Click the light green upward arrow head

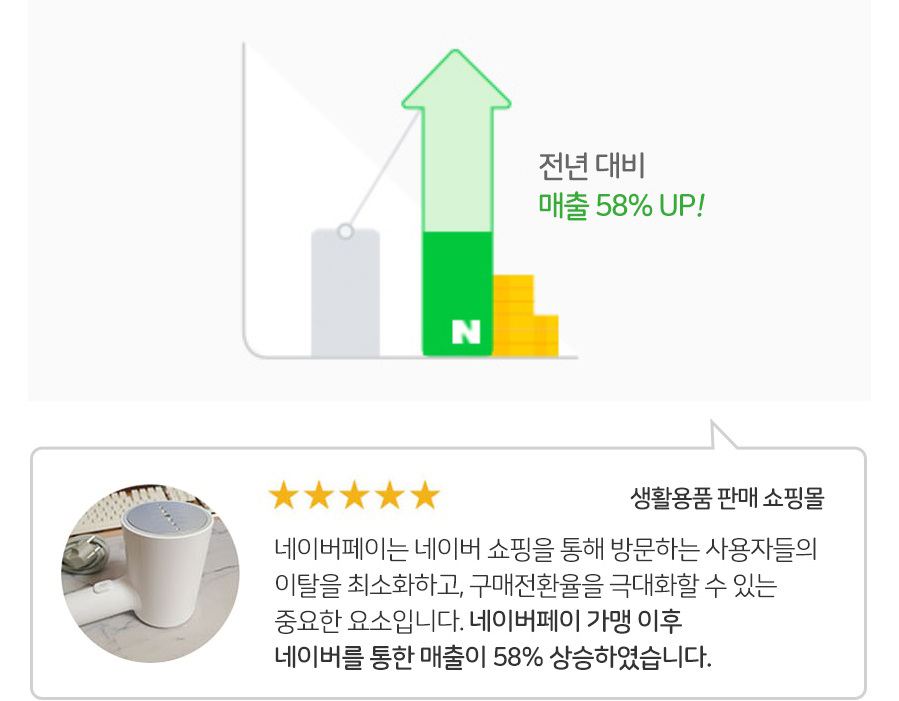pyautogui.click(x=456, y=82)
